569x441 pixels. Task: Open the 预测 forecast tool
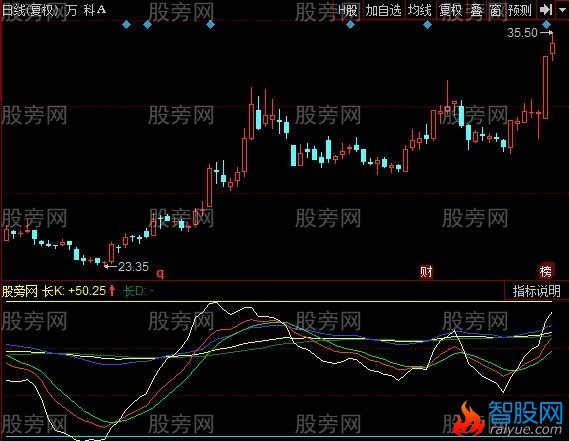pos(520,11)
